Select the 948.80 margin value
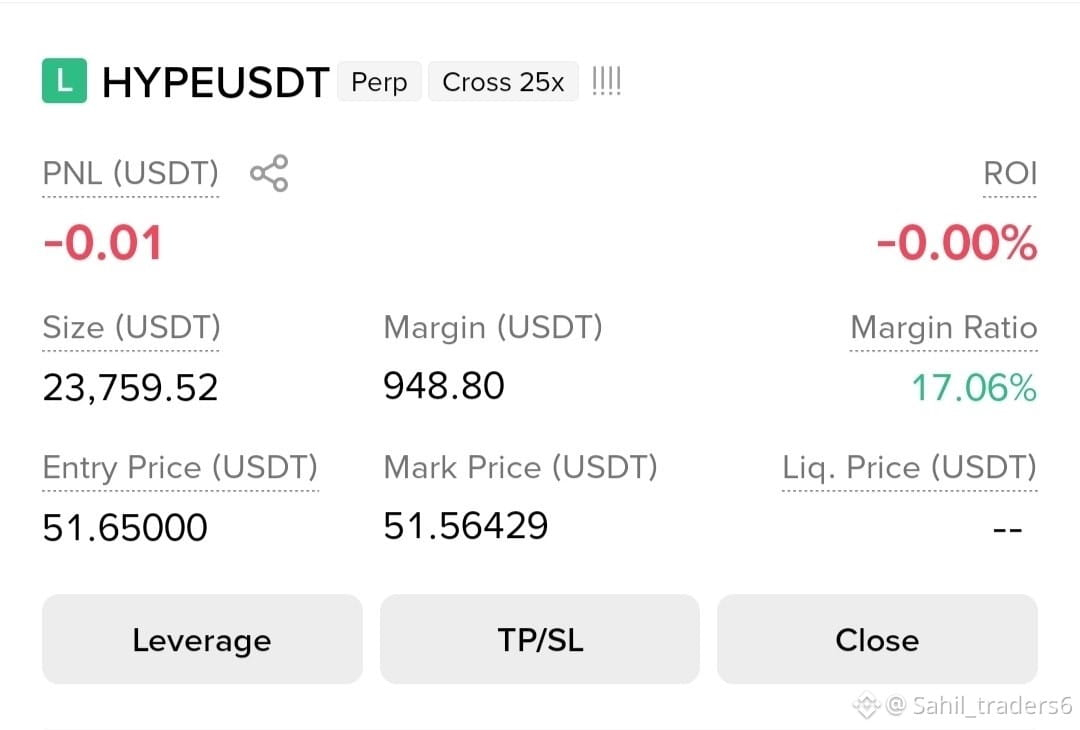This screenshot has height=730, width=1080. pos(444,386)
